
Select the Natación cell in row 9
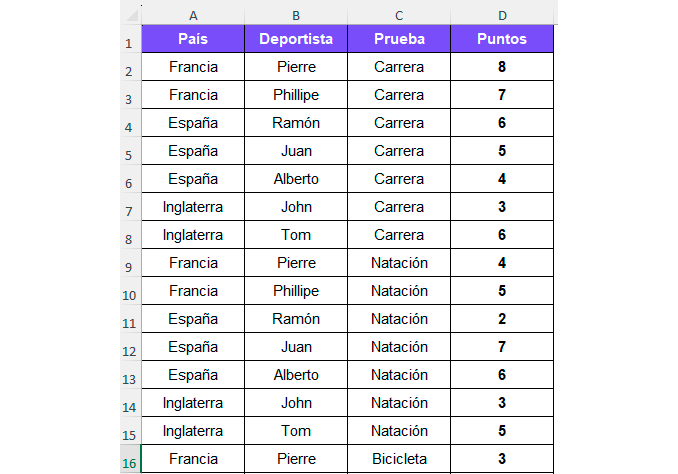(399, 263)
